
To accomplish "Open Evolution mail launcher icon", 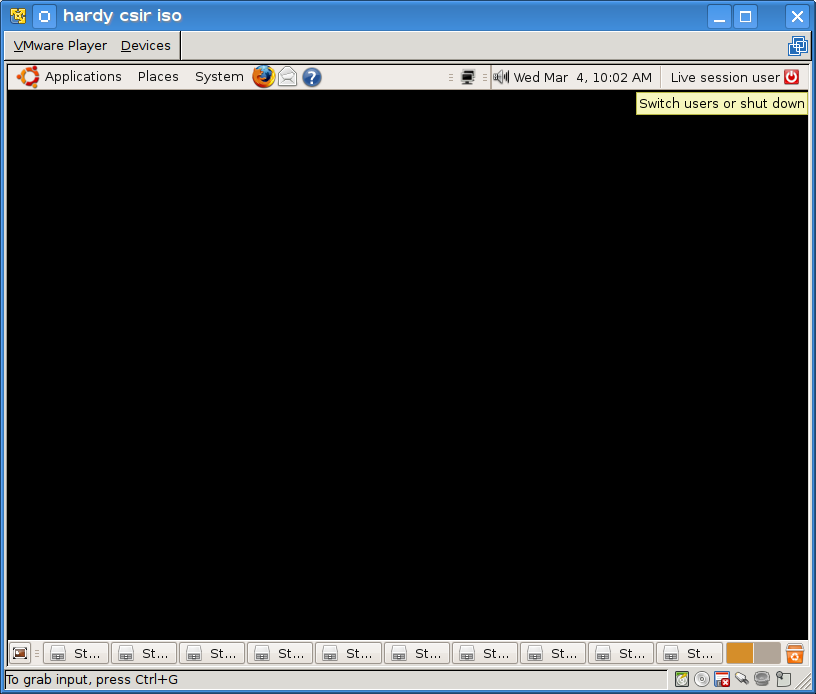I will (x=288, y=77).
